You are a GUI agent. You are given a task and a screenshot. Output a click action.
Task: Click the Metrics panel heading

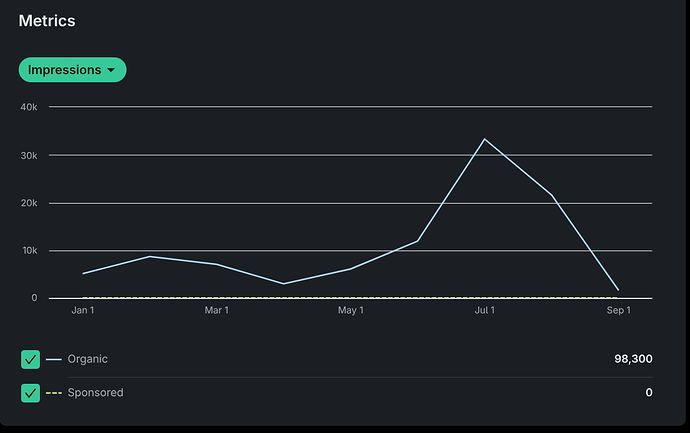47,20
